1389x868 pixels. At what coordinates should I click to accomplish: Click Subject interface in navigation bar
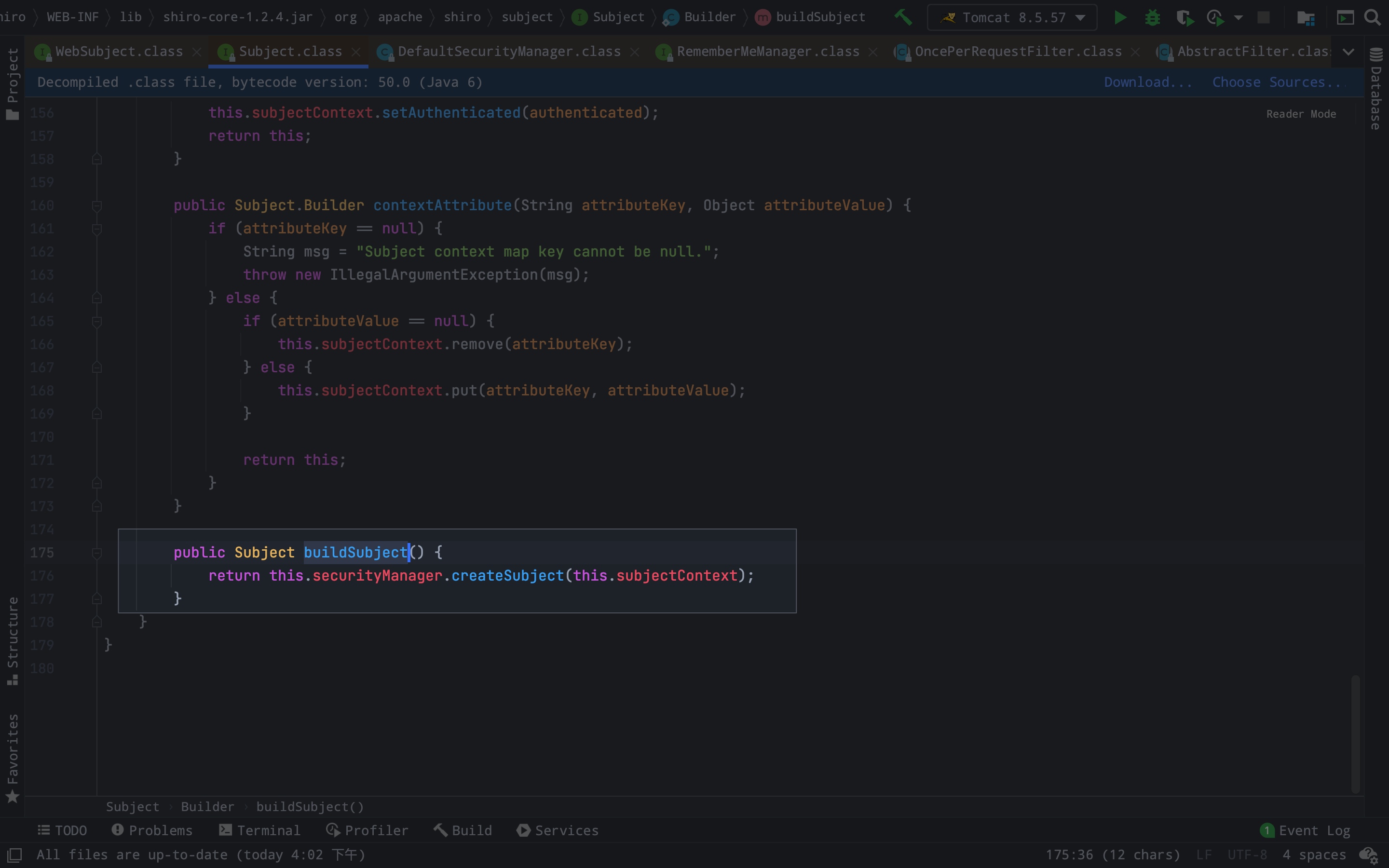point(608,17)
